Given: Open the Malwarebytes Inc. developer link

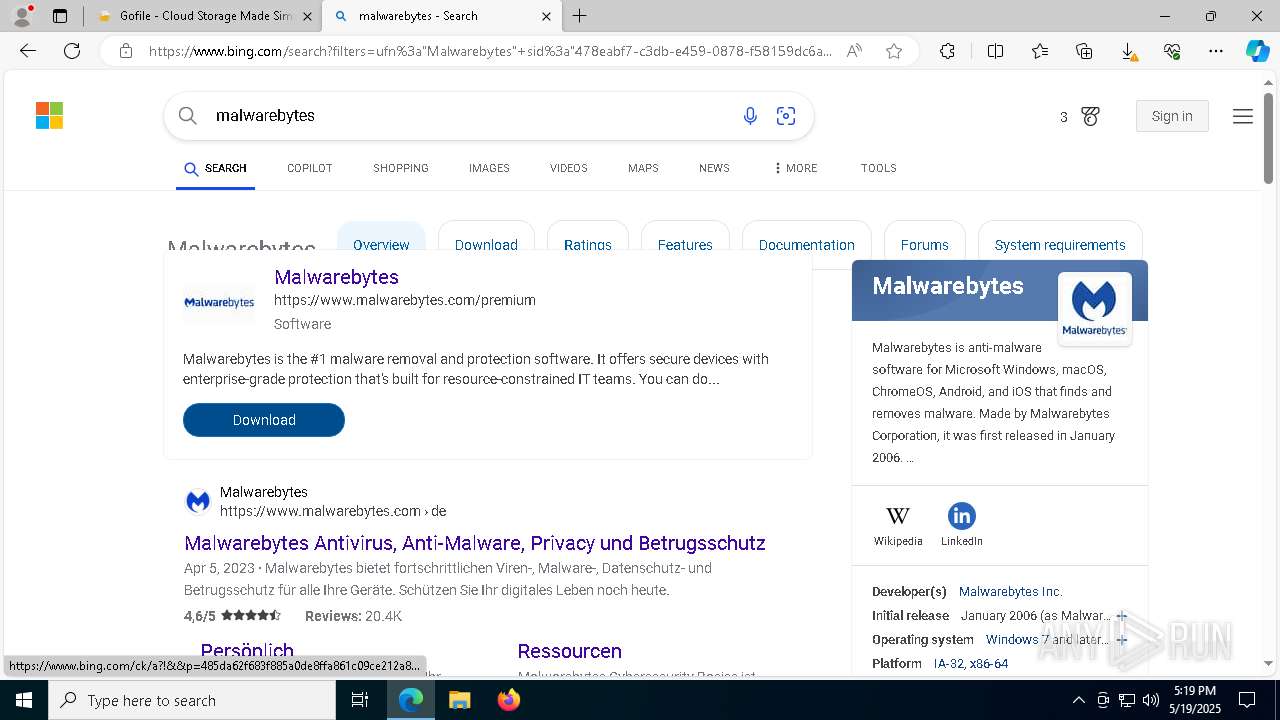Looking at the screenshot, I should pyautogui.click(x=1010, y=592).
